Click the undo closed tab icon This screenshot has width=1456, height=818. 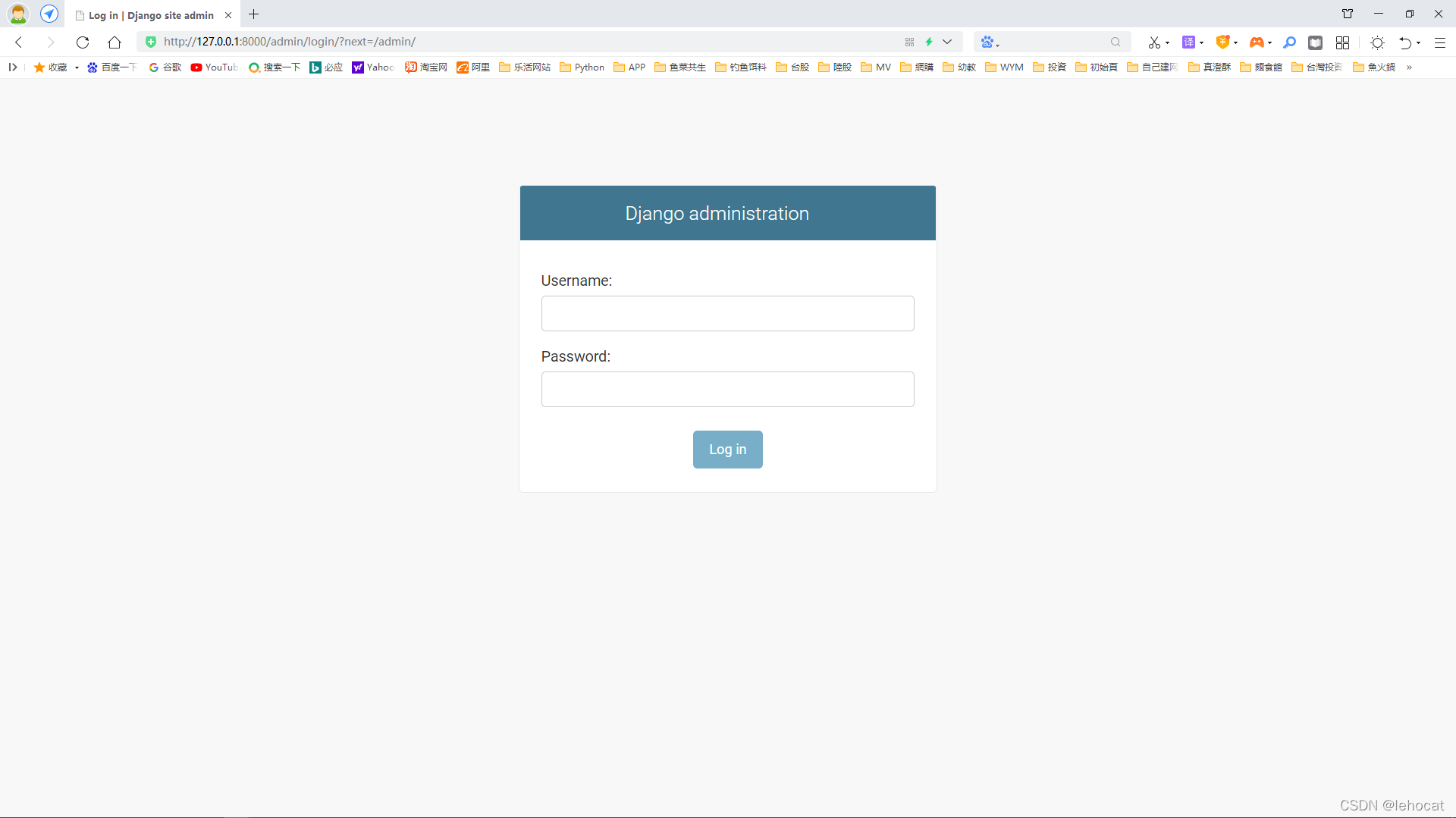pos(1405,42)
